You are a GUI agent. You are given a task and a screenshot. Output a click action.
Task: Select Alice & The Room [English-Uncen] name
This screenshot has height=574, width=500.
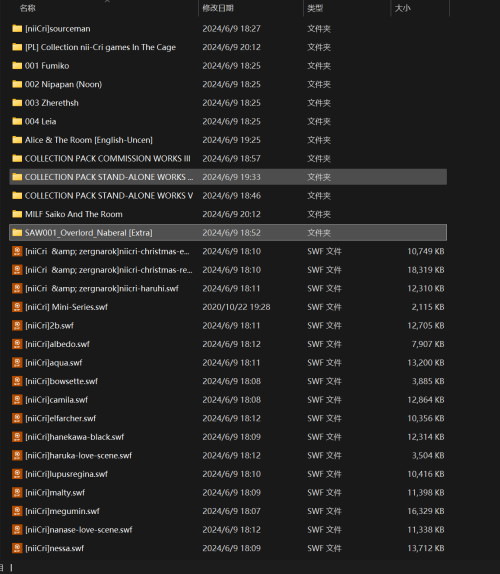coord(89,140)
